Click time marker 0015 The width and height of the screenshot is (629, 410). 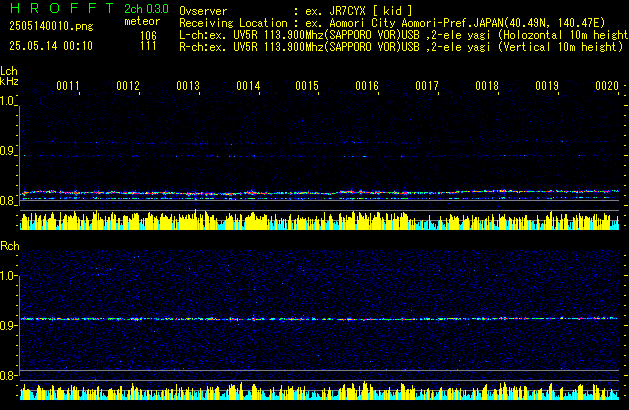tap(307, 86)
